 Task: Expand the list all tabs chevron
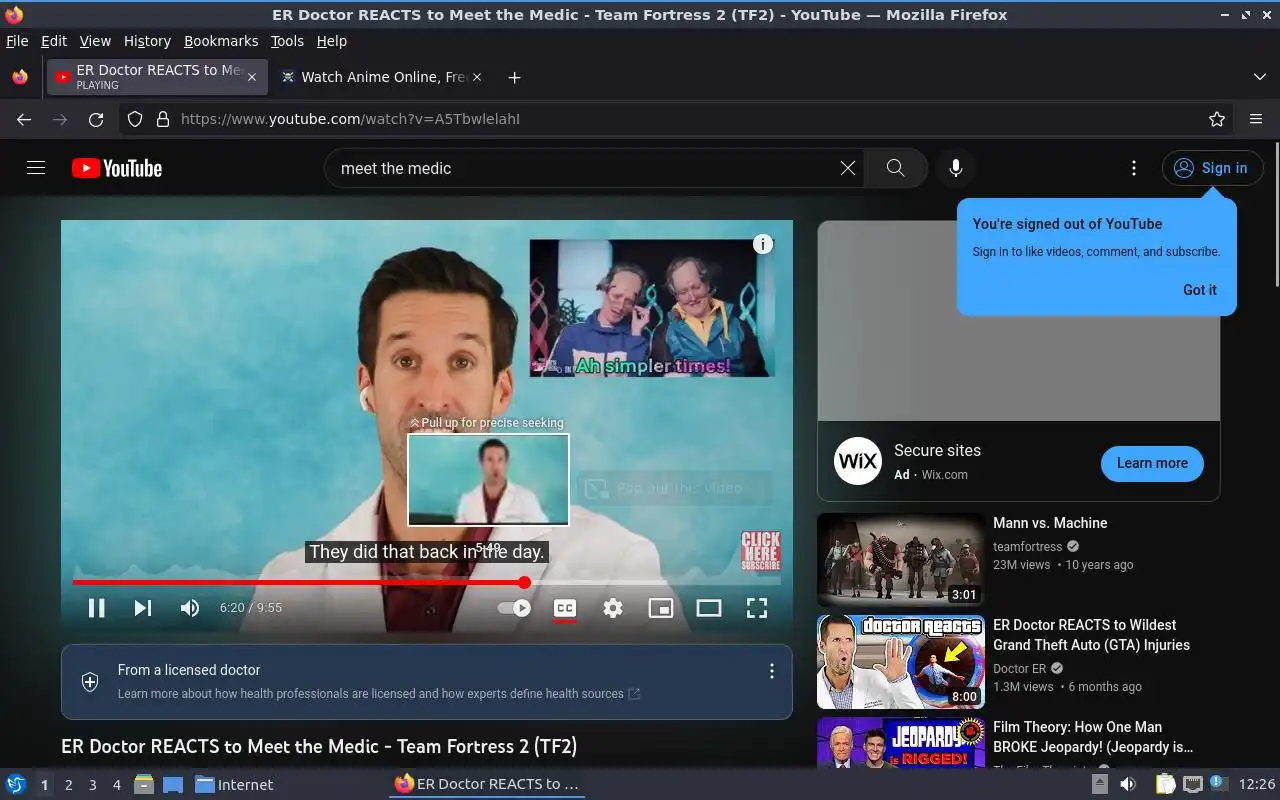pos(1260,77)
